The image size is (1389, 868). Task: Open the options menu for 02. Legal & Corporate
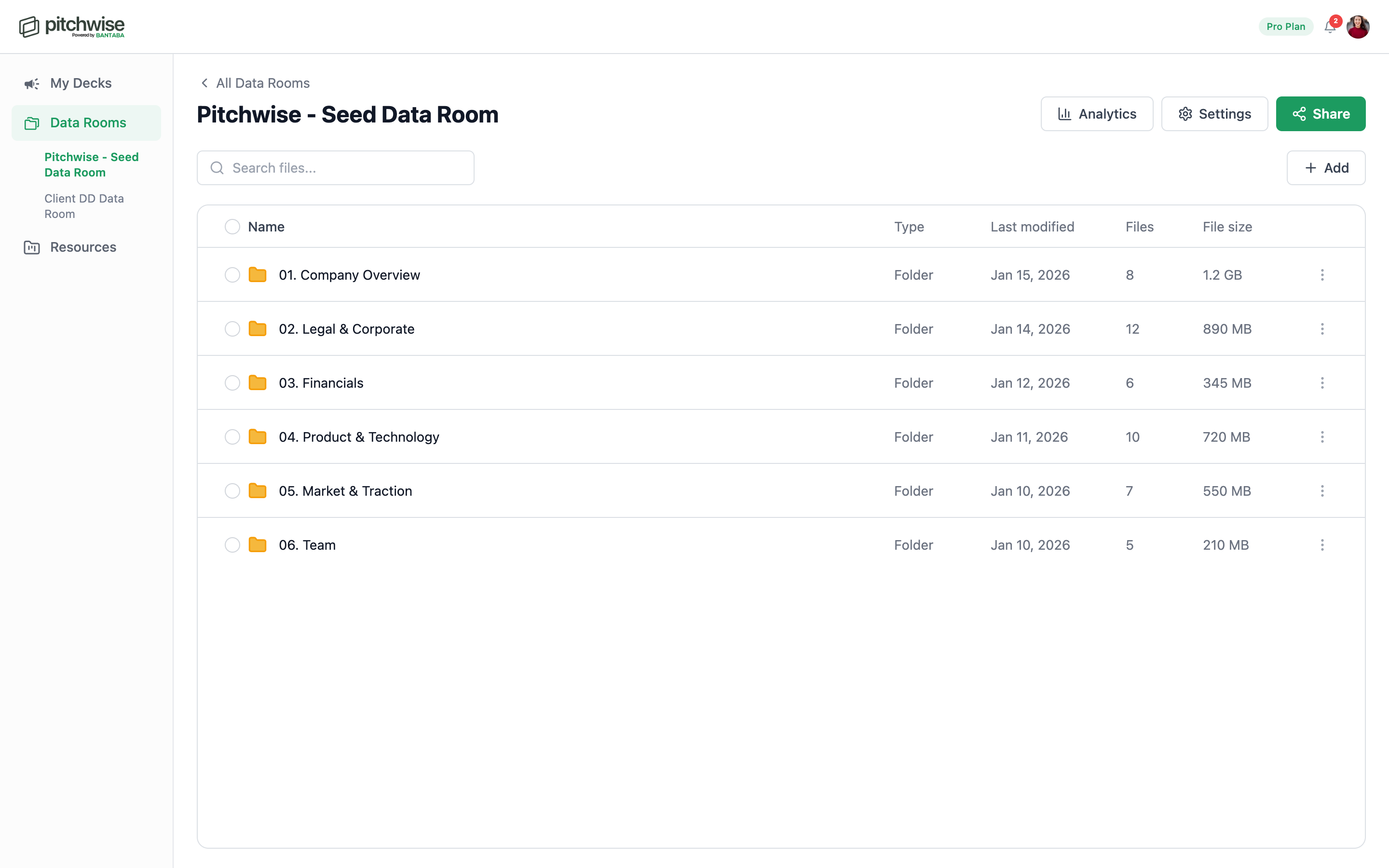coord(1322,328)
